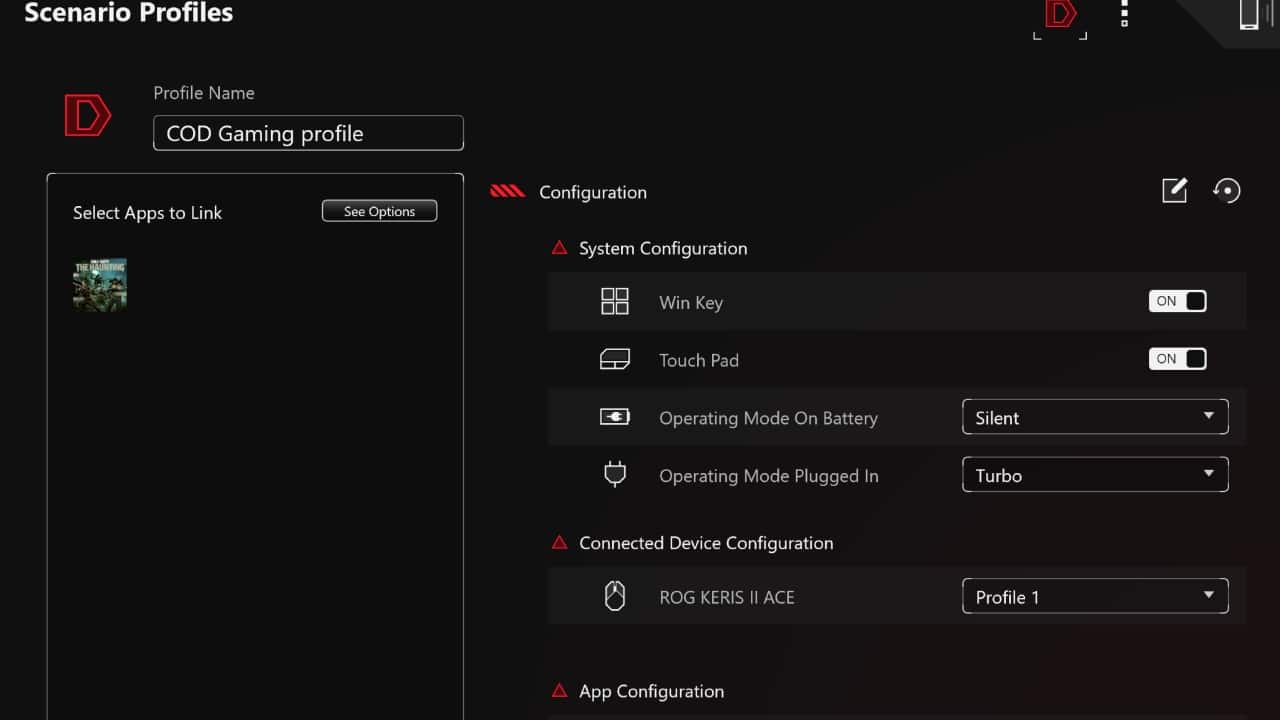Open Operating Mode On Battery dropdown

click(x=1094, y=417)
